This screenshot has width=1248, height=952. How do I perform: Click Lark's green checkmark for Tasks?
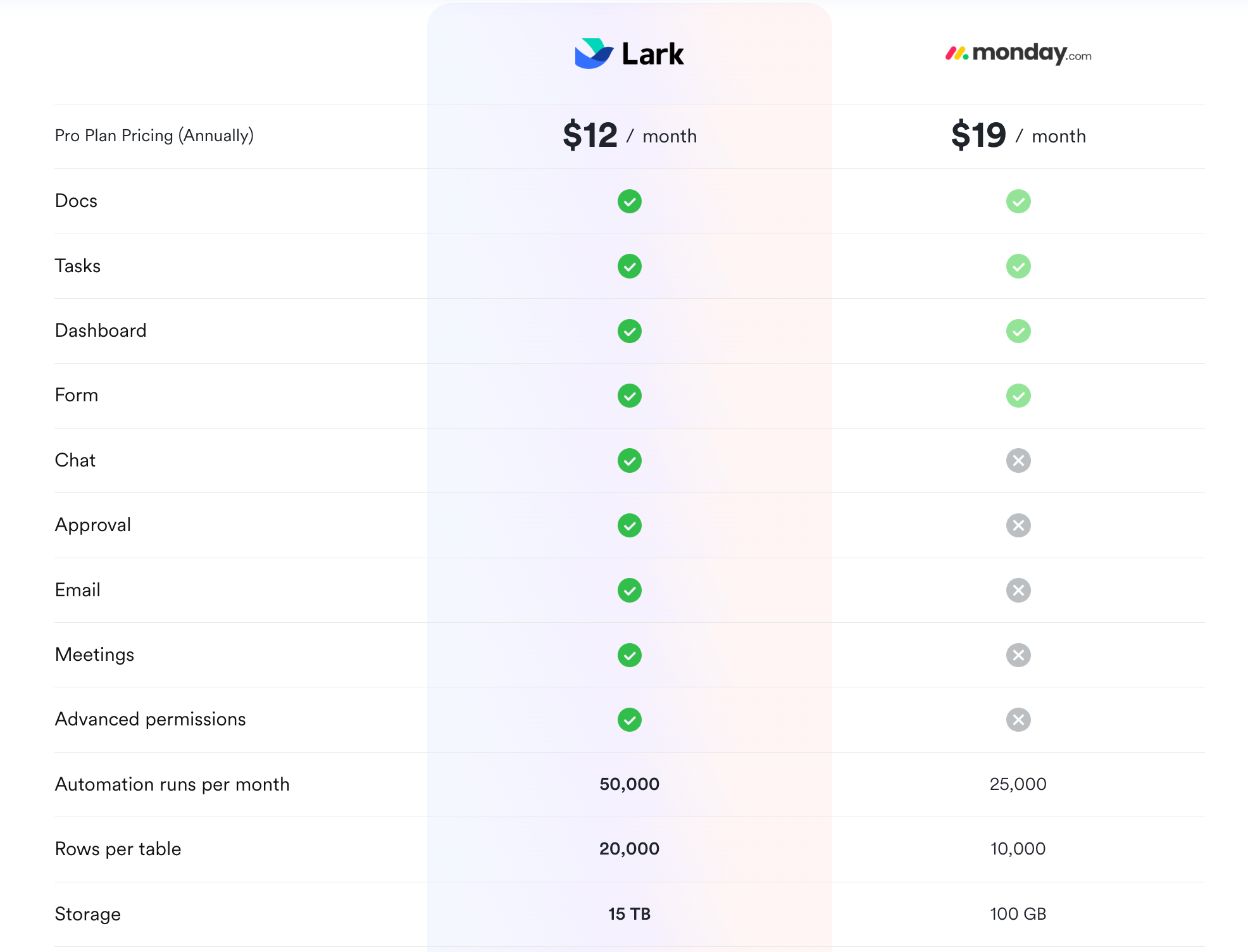coord(630,266)
